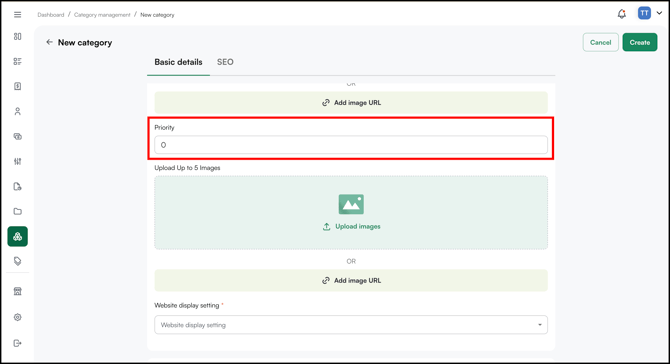Click the Upload Up to 5 Images label
The height and width of the screenshot is (364, 670).
pyautogui.click(x=187, y=168)
